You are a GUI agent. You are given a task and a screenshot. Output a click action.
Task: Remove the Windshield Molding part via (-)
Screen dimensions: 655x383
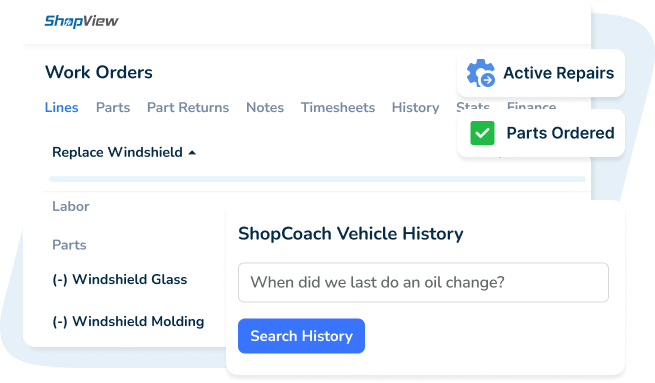60,322
